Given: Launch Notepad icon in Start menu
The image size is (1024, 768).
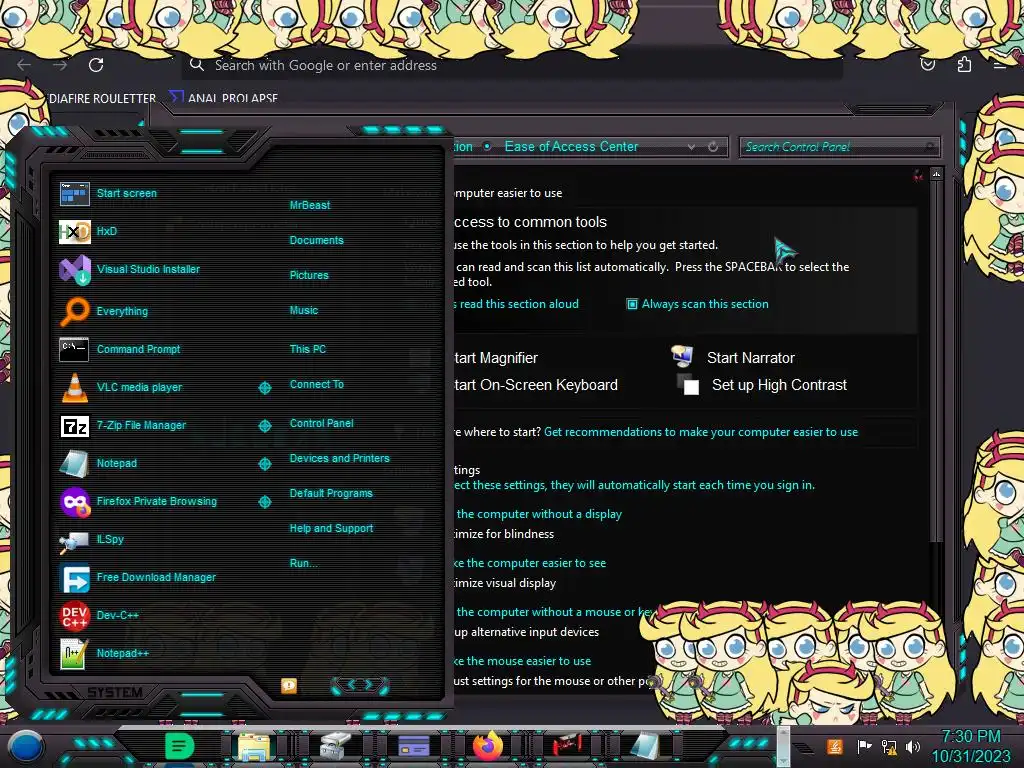Looking at the screenshot, I should [74, 464].
